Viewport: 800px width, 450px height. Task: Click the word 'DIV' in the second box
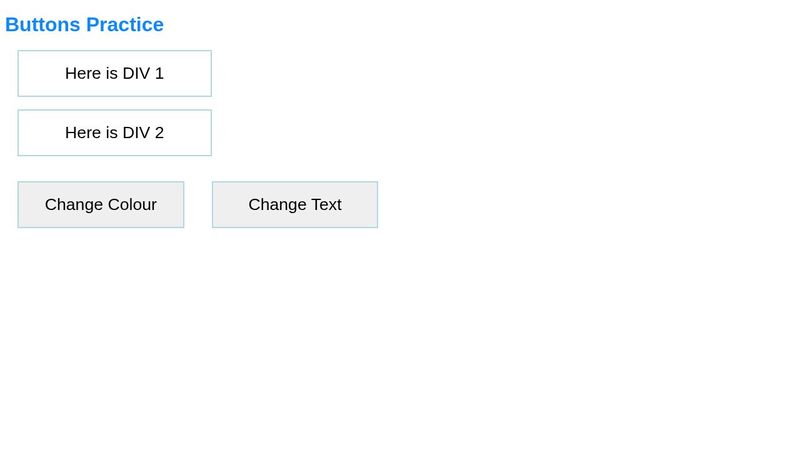136,133
